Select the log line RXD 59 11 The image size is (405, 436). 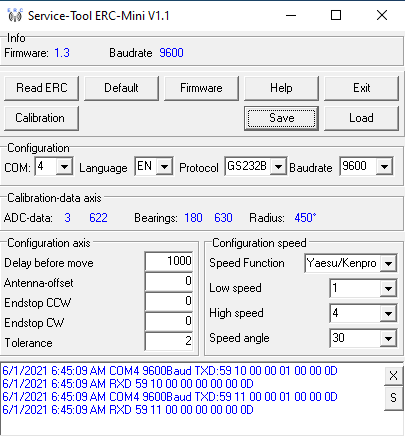(128, 410)
